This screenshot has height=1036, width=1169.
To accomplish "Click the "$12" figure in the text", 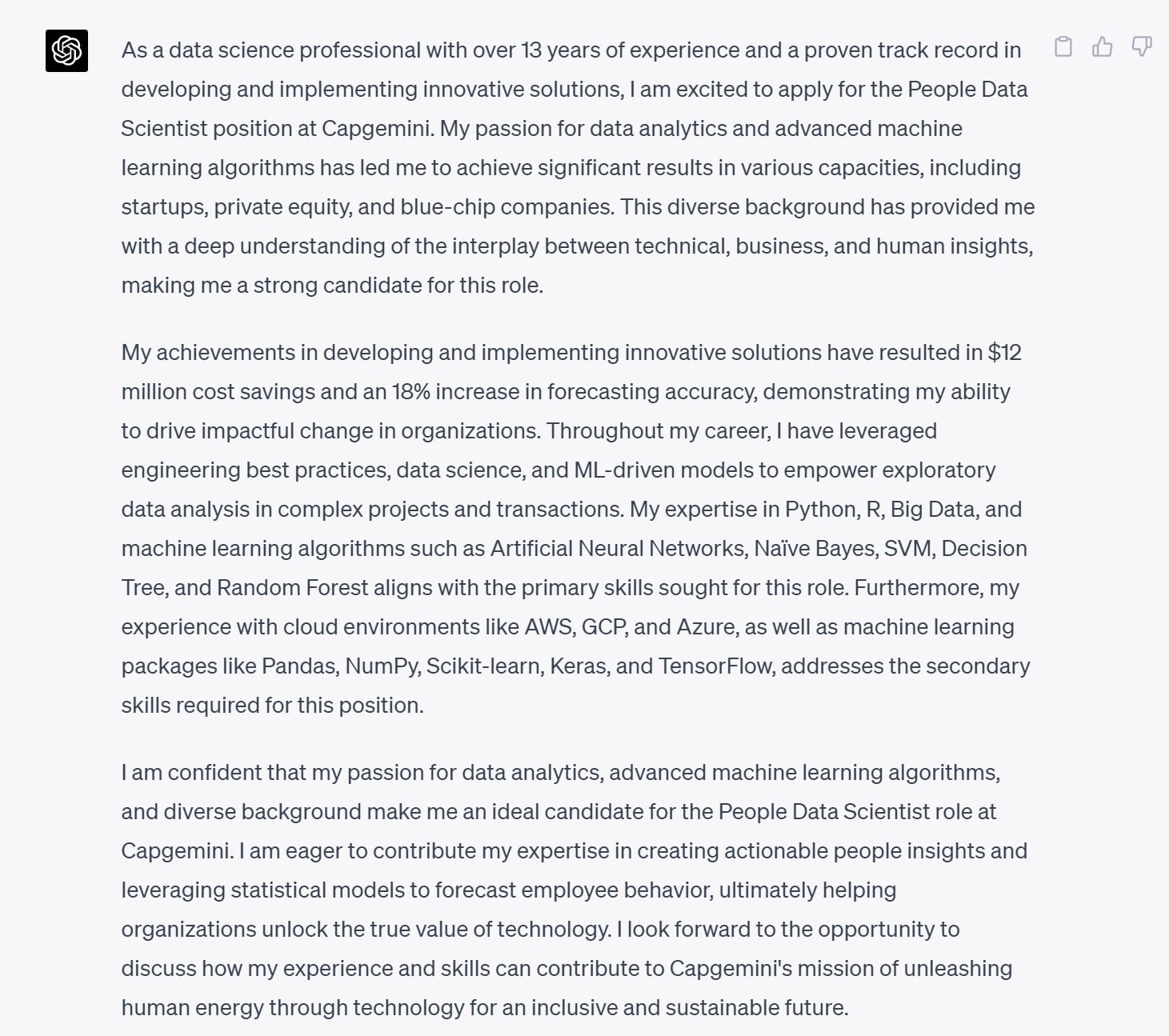I will tap(1004, 353).
